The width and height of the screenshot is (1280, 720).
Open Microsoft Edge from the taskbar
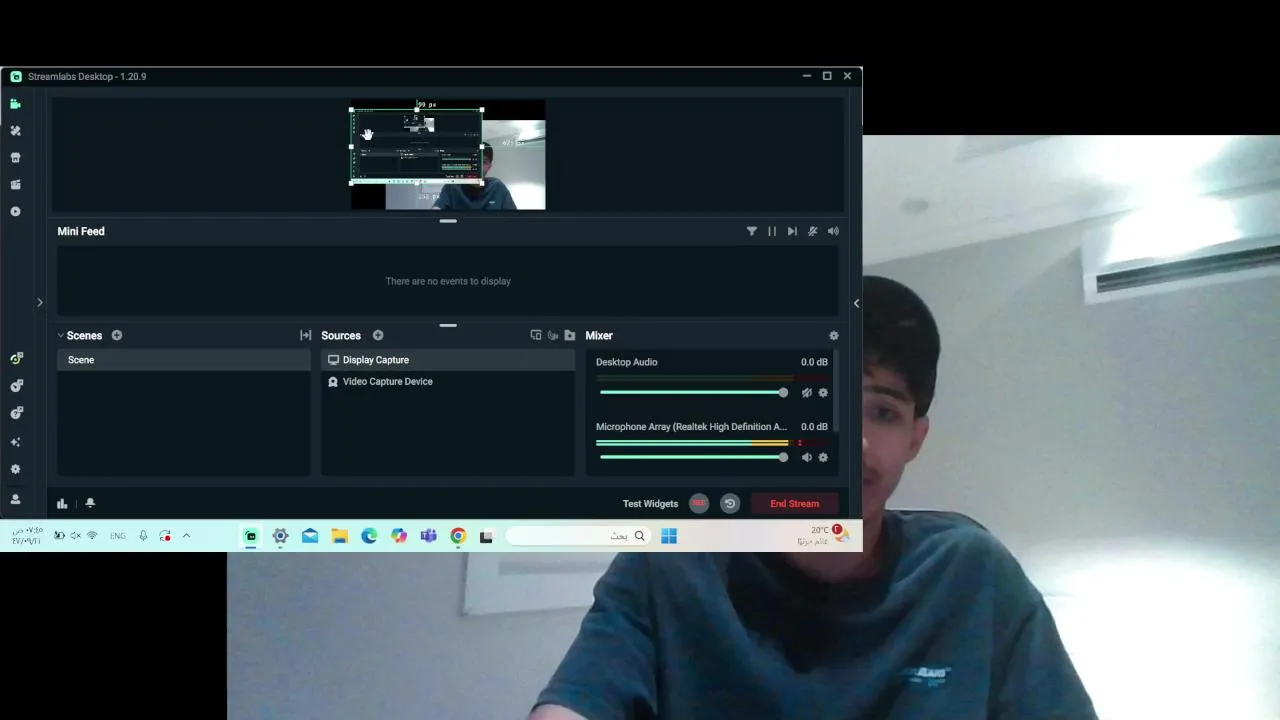pos(369,536)
